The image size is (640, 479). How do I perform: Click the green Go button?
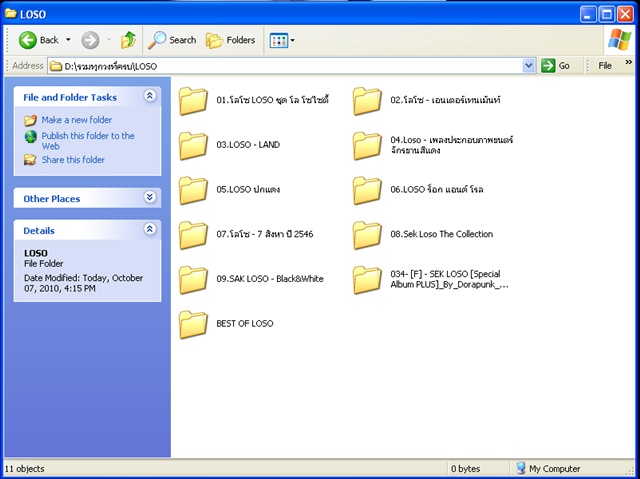[556, 66]
